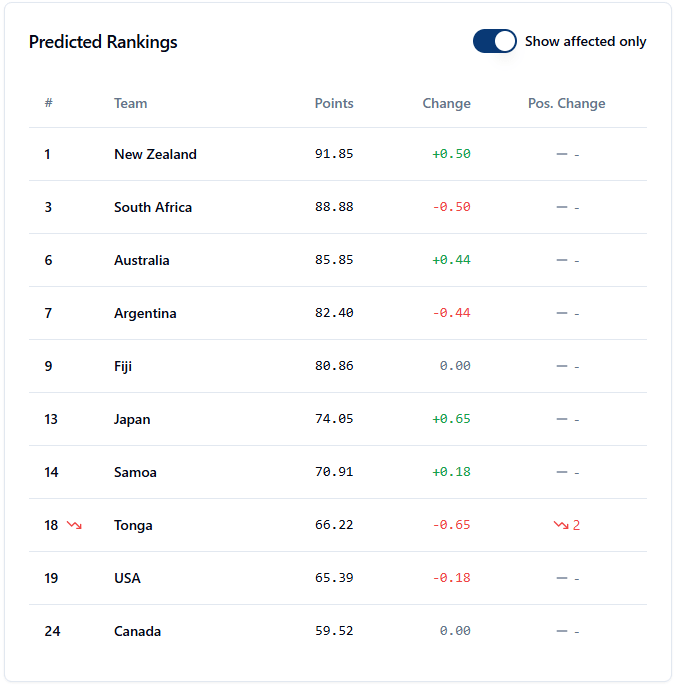This screenshot has height=686, width=676.
Task: Click the Change column header
Action: pyautogui.click(x=446, y=103)
